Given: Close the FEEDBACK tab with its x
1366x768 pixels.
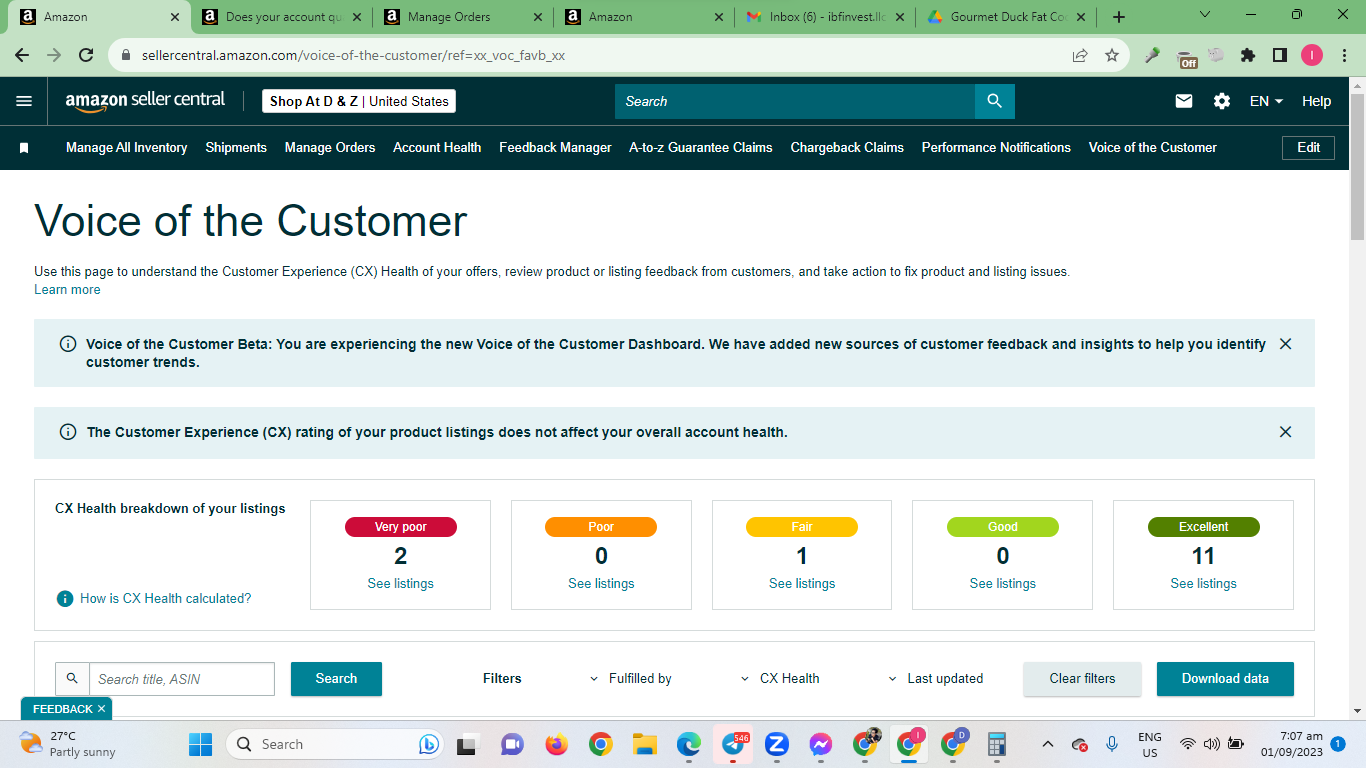Looking at the screenshot, I should coord(101,709).
